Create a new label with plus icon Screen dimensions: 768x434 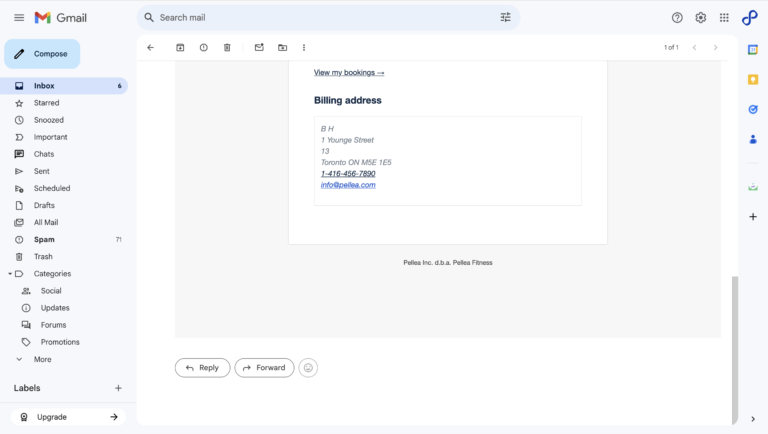(x=118, y=388)
